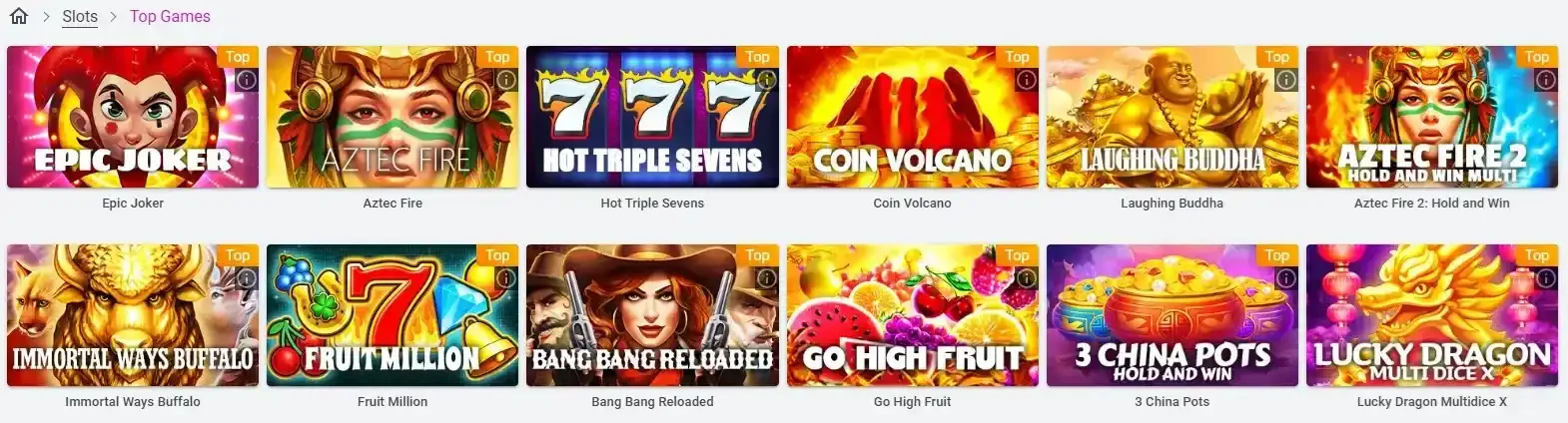The width and height of the screenshot is (1568, 423).
Task: Click info icon on Fruit Million tile
Action: 506,278
